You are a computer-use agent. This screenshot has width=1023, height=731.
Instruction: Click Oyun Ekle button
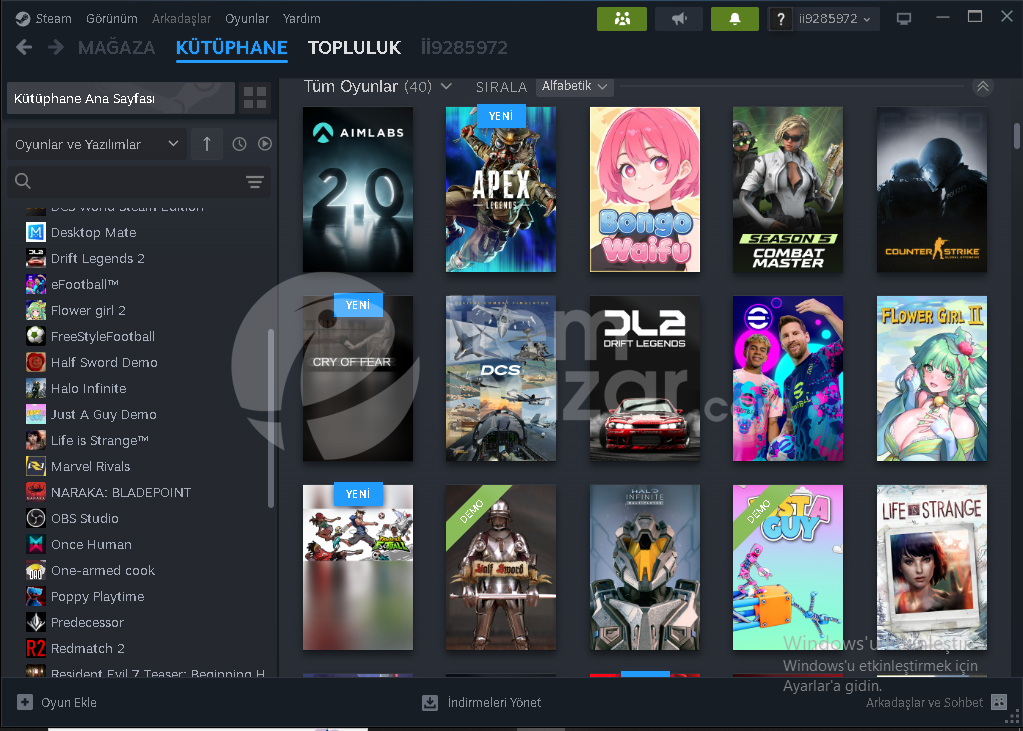coord(57,702)
